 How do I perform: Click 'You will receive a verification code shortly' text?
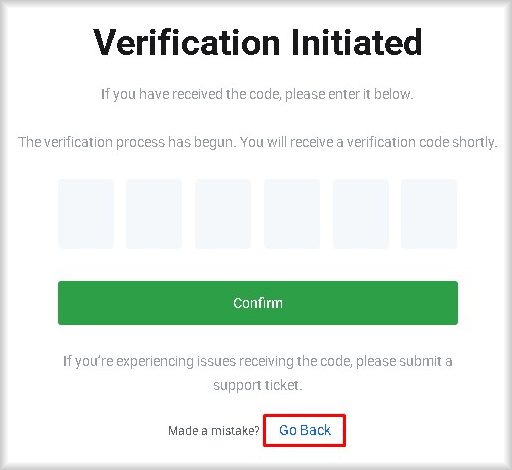(x=369, y=142)
